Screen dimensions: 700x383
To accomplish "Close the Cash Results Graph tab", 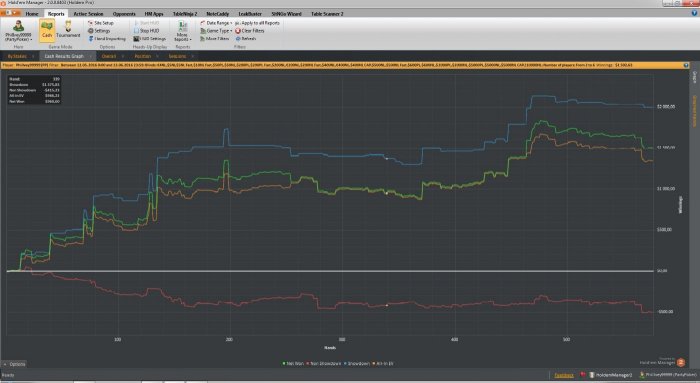I will pos(91,56).
